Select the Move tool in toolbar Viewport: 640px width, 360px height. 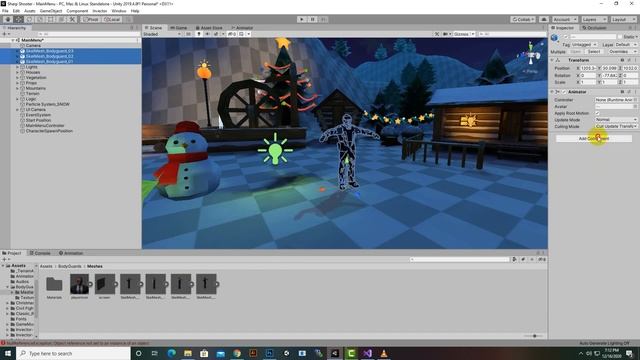19,19
